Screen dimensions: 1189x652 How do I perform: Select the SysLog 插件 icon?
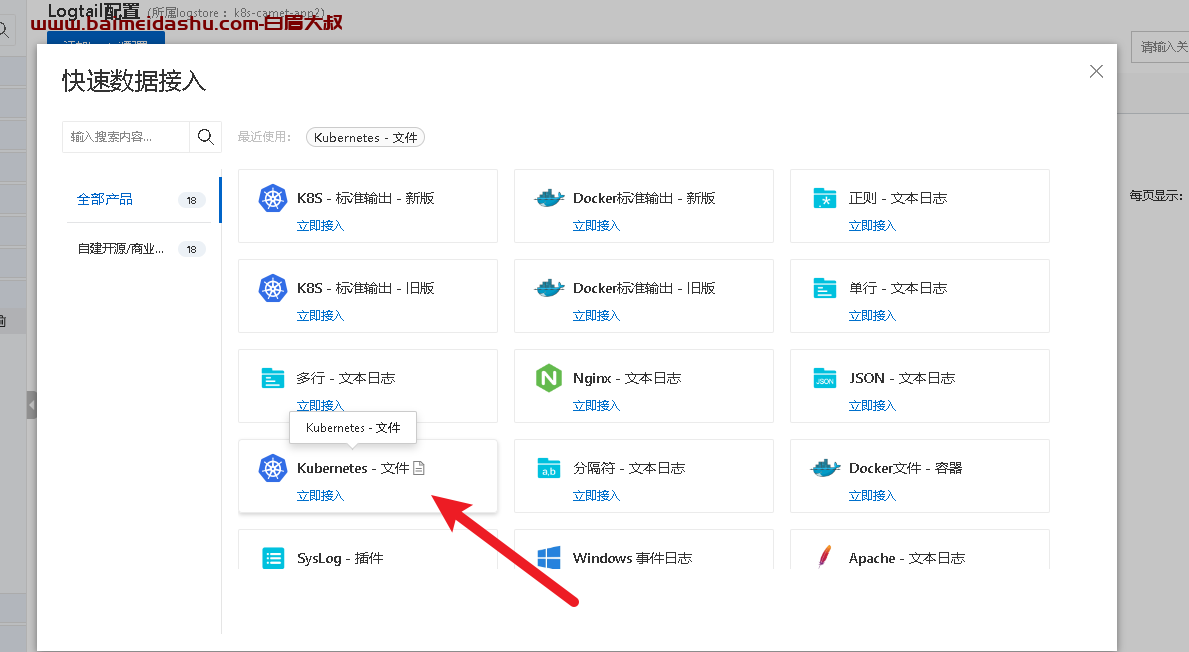(x=272, y=558)
